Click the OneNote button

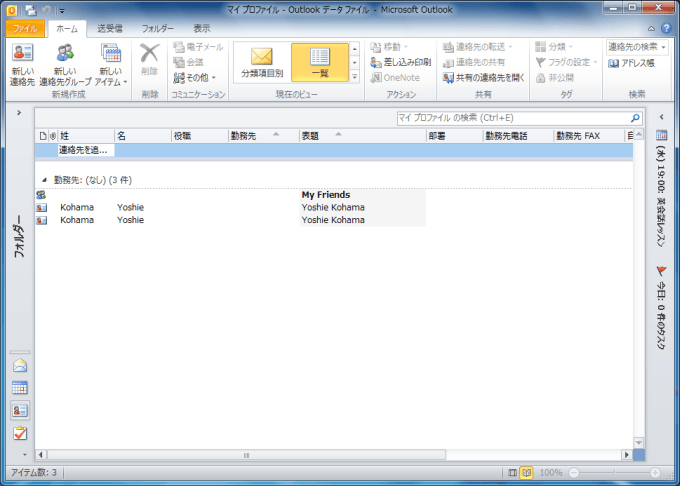395,78
